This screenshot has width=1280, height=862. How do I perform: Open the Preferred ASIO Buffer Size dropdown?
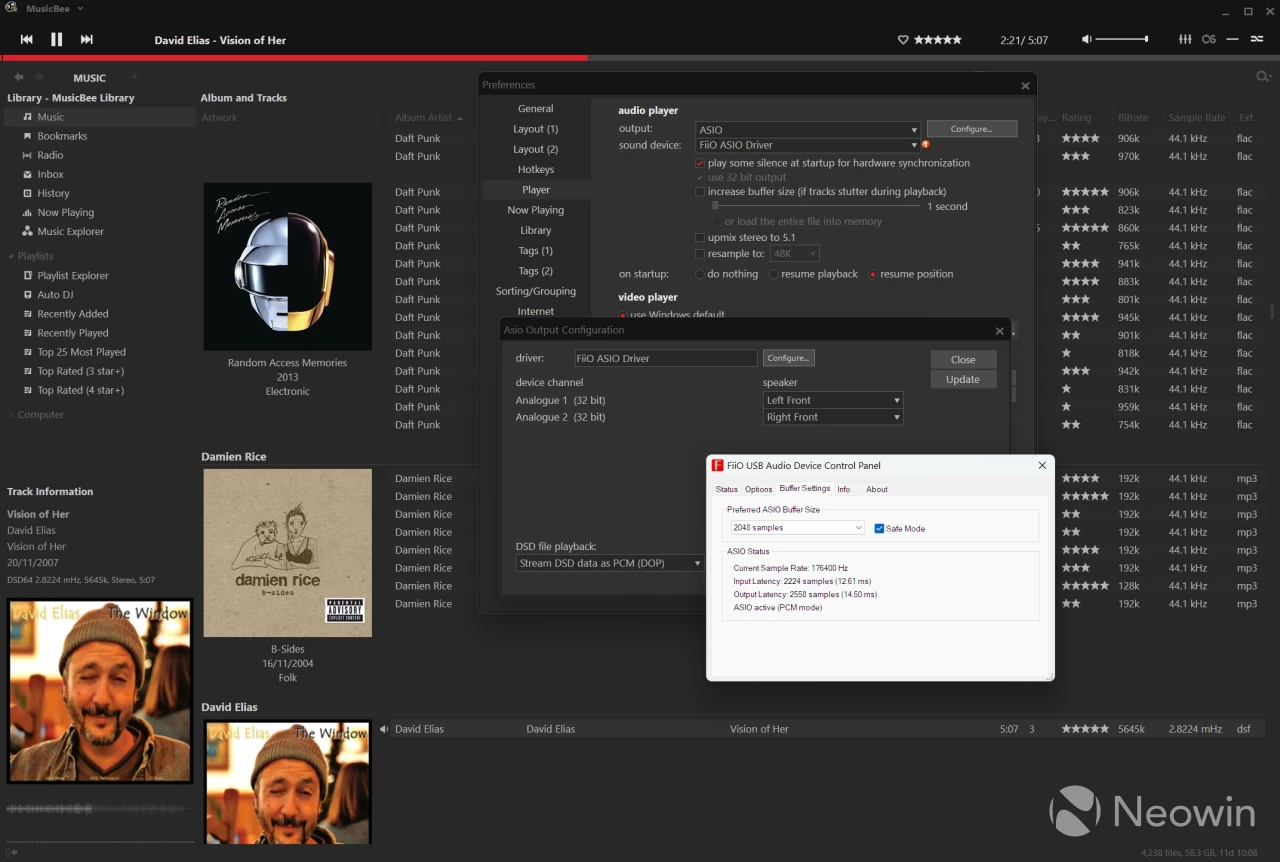coord(797,527)
